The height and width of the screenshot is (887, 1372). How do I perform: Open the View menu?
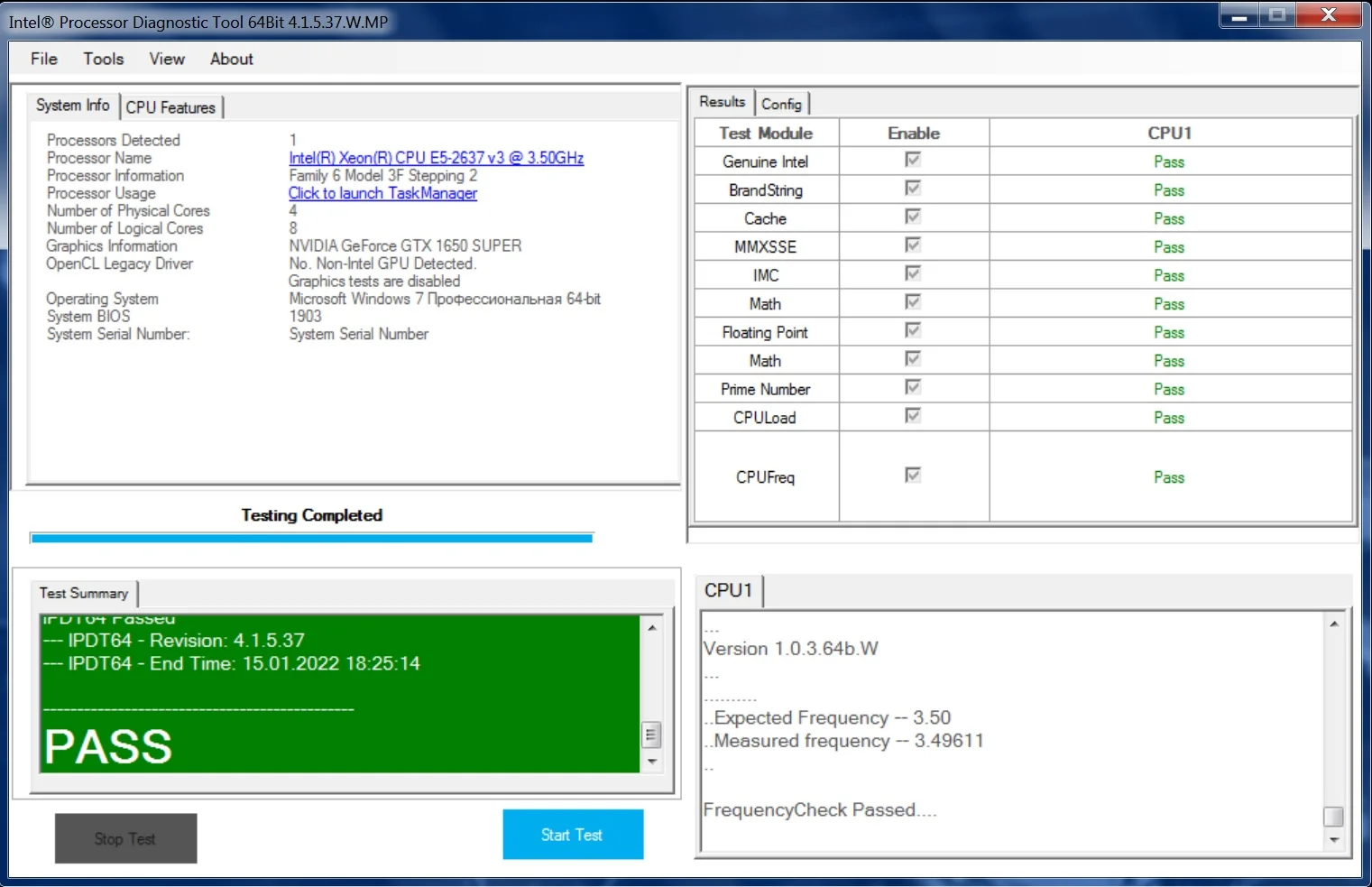pyautogui.click(x=167, y=59)
